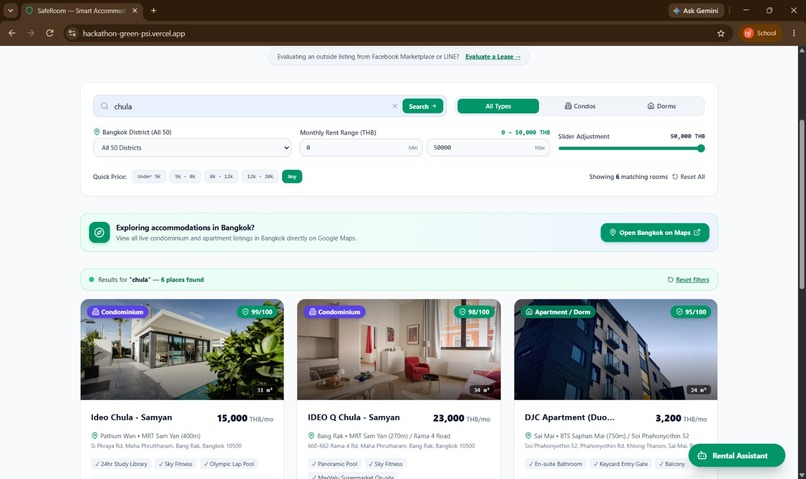The height and width of the screenshot is (479, 806).
Task: Open Chrome three-dot menu
Action: [794, 33]
